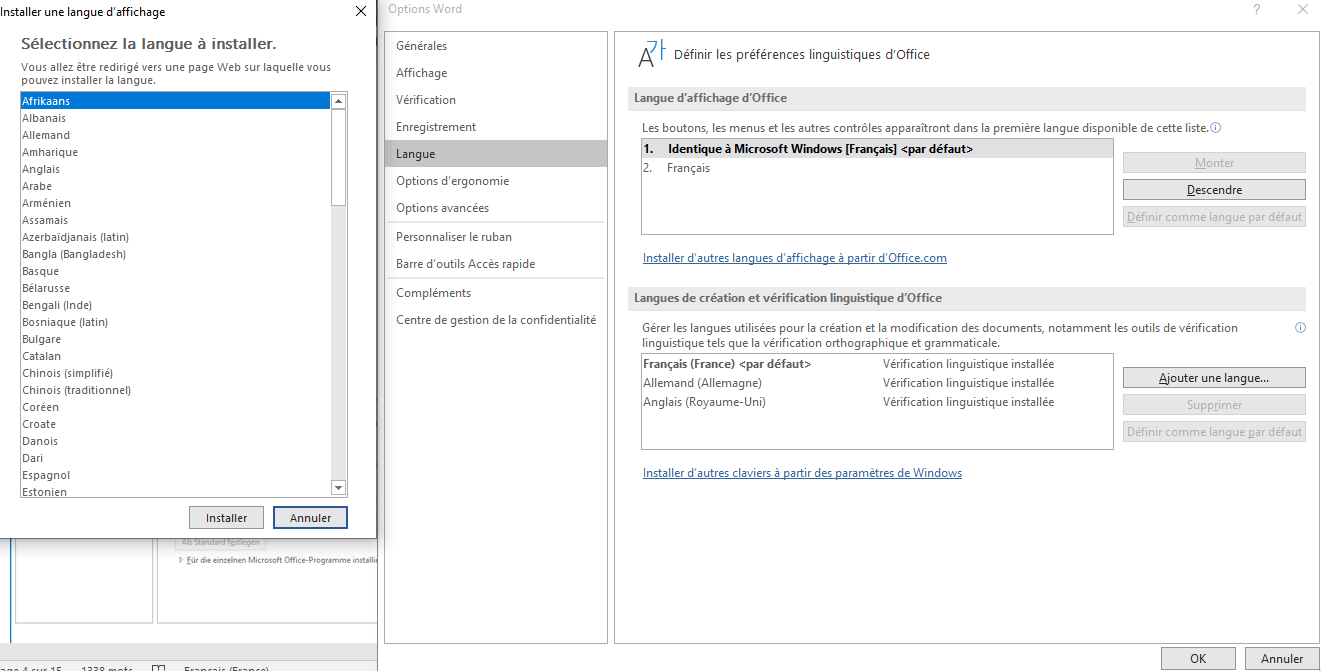The width and height of the screenshot is (1322, 671).
Task: Open the Enregistrement options category
Action: click(x=495, y=127)
